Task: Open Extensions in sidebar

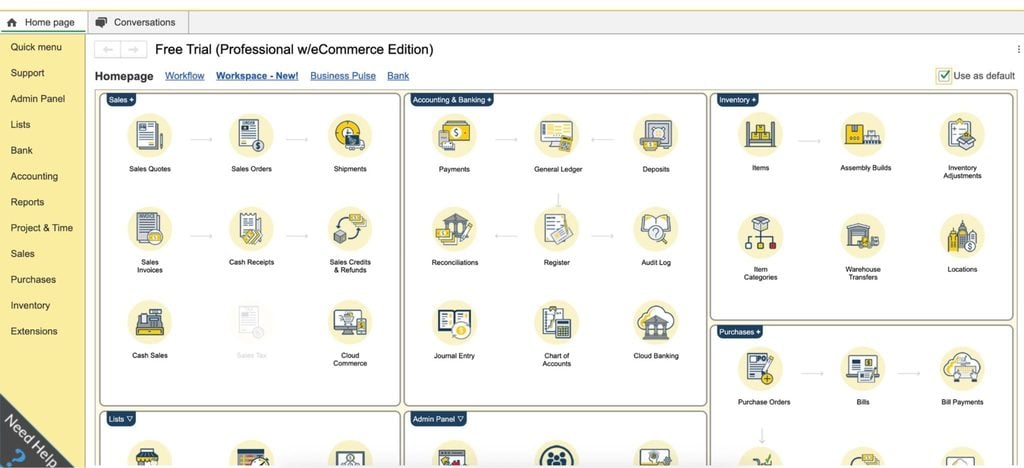Action: (34, 331)
